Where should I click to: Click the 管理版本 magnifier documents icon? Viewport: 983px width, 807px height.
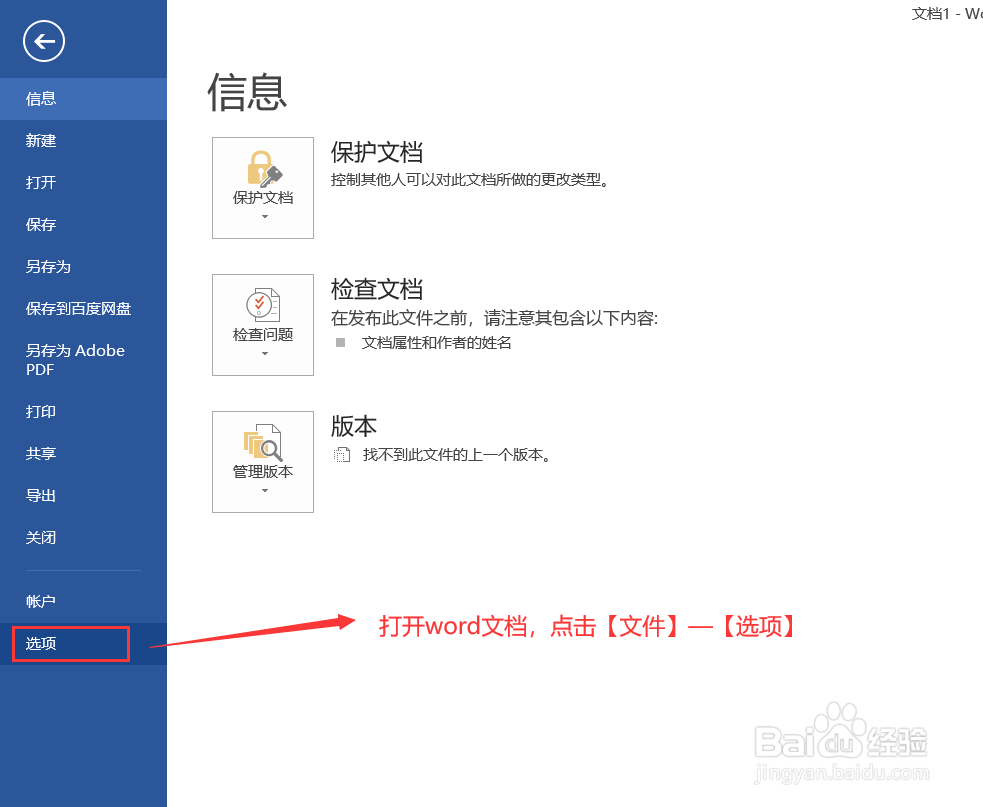(263, 443)
